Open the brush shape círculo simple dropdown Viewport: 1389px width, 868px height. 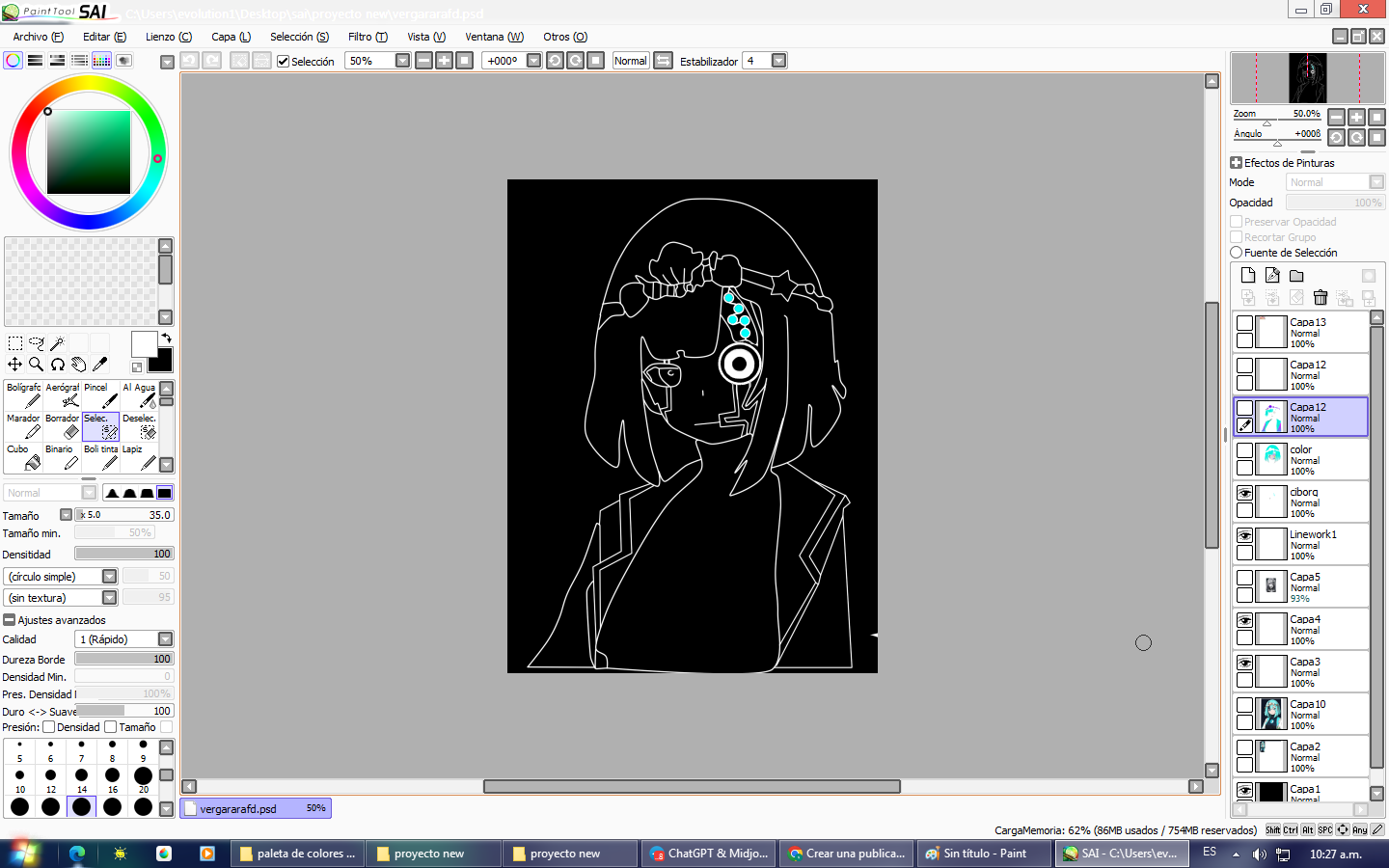pos(109,577)
